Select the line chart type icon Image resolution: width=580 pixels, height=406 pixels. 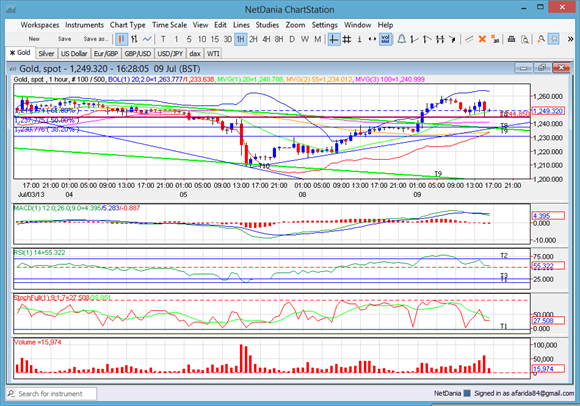[x=147, y=39]
